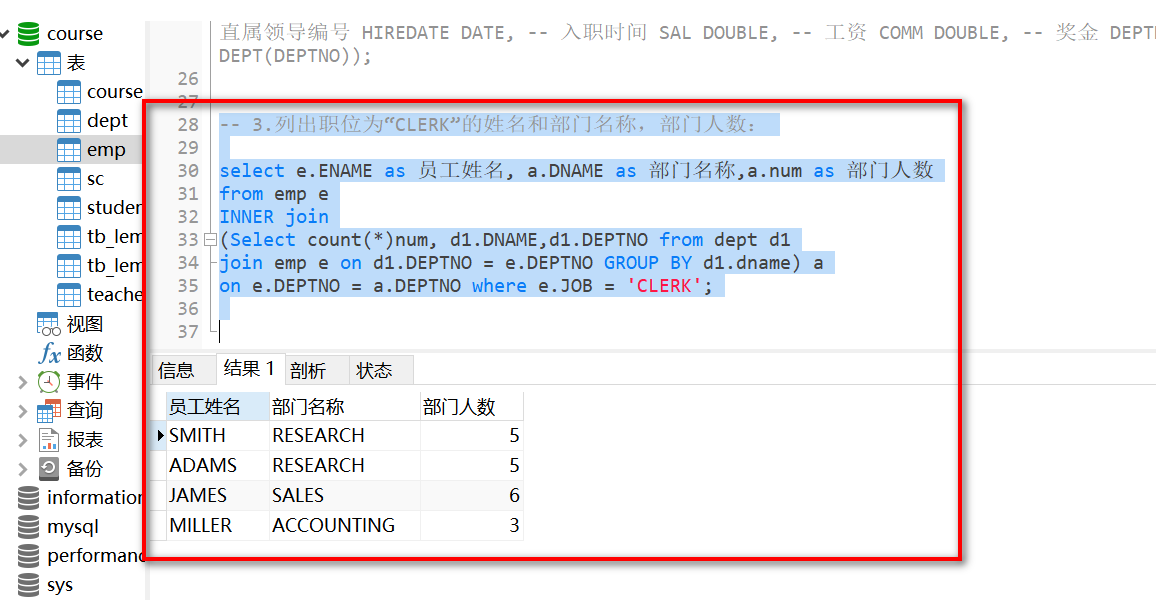Click the course database icon
The image size is (1156, 600).
(x=28, y=34)
